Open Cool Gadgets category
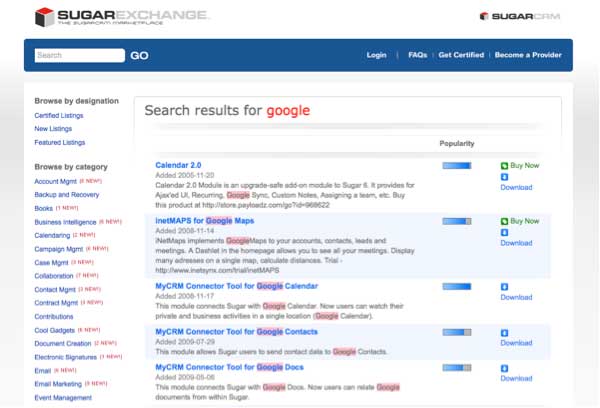 click(54, 330)
